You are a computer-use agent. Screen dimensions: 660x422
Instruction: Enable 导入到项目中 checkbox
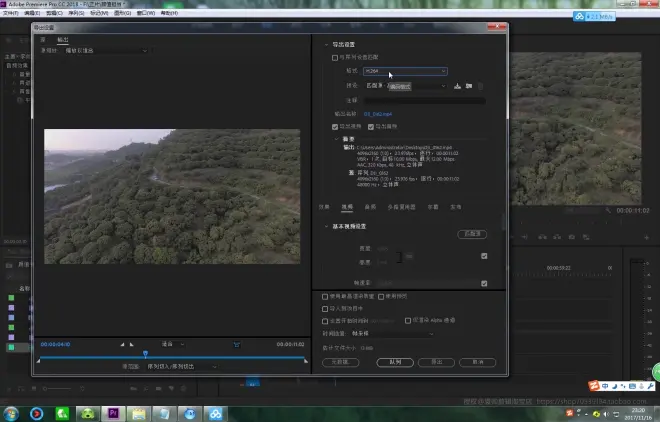325,309
